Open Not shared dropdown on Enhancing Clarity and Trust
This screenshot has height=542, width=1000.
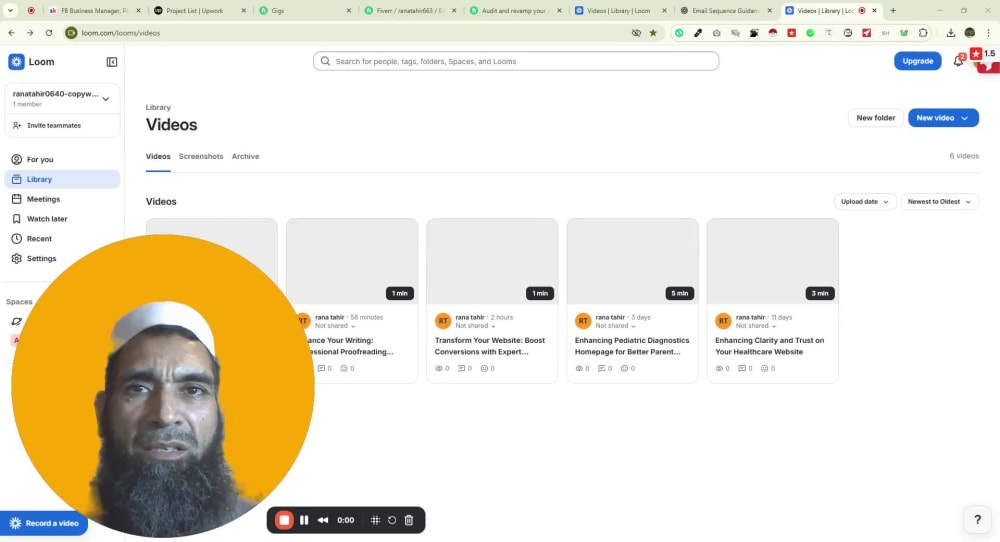[x=756, y=326]
